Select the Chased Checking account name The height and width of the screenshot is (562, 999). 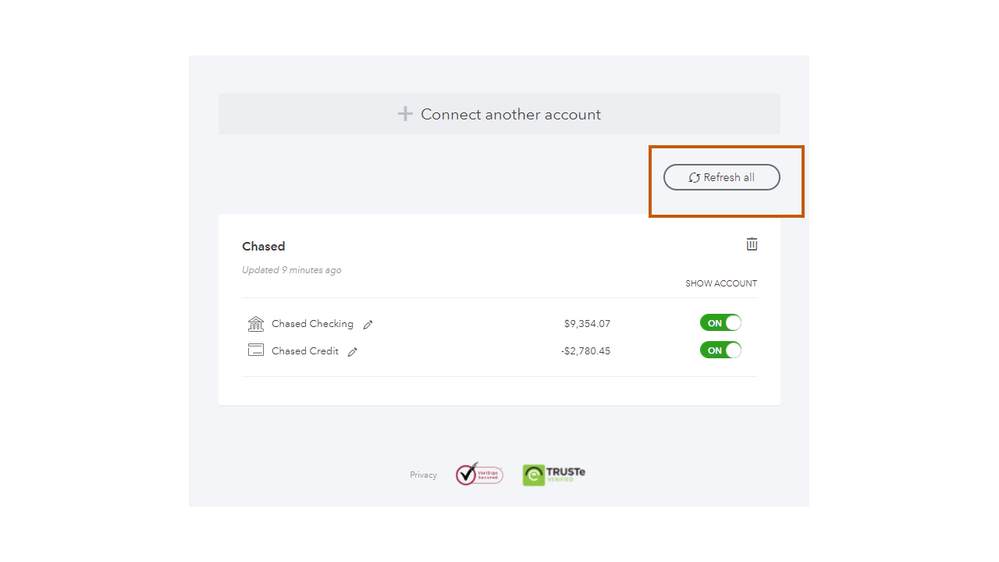pyautogui.click(x=312, y=324)
